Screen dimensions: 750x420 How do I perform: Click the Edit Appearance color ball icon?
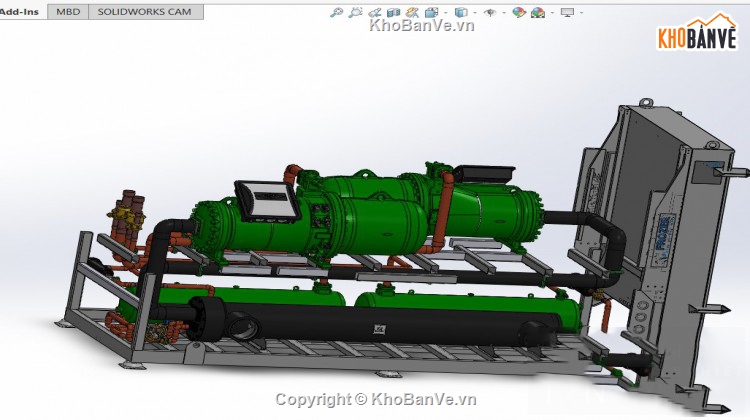(x=519, y=12)
